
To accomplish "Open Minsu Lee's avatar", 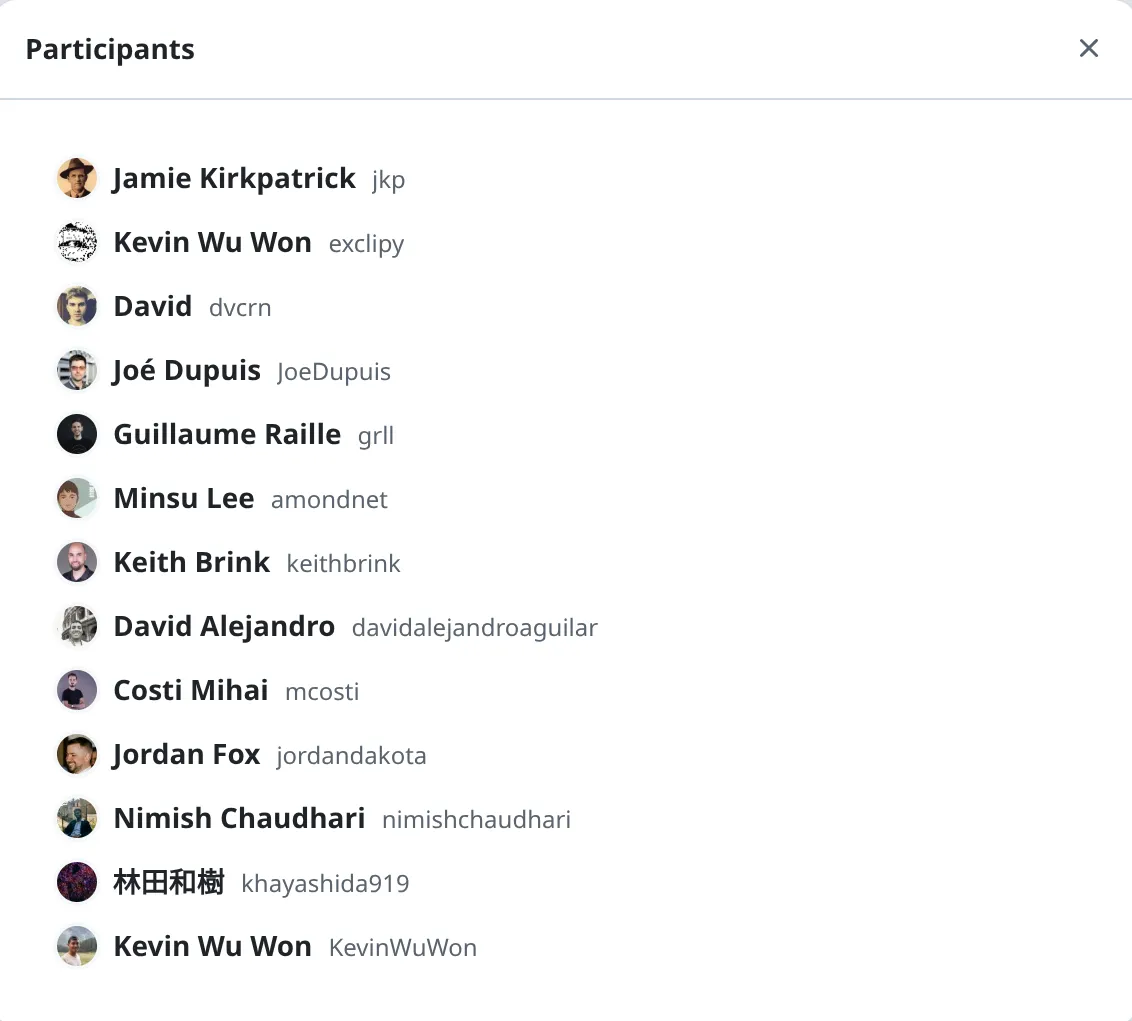I will click(77, 498).
